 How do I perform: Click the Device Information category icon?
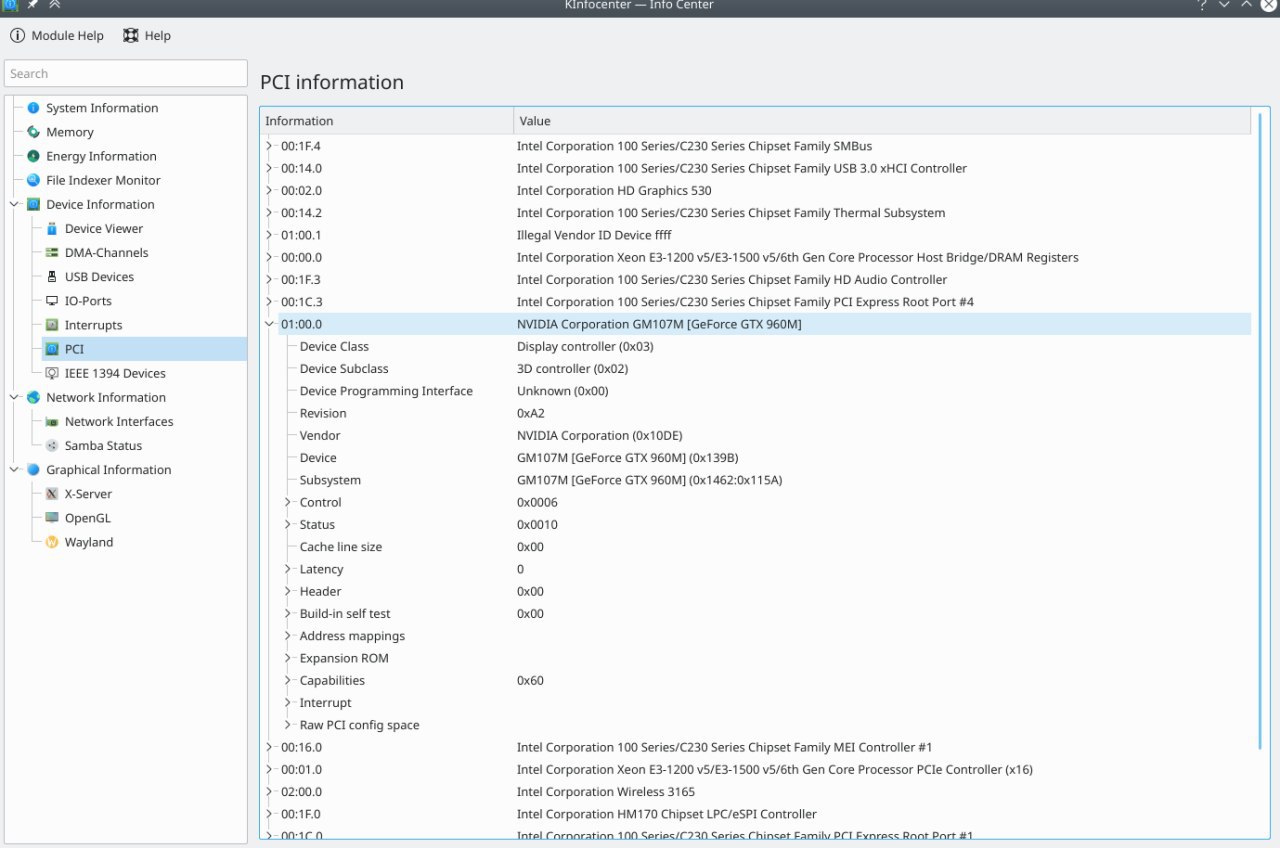[33, 204]
